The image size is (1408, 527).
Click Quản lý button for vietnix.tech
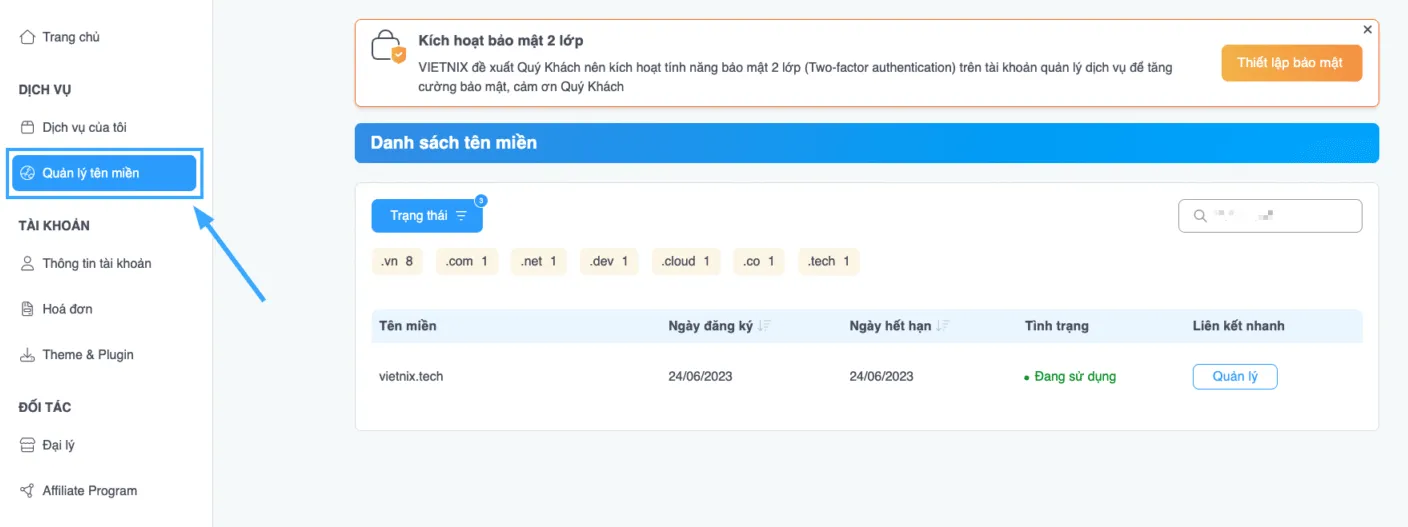(x=1235, y=377)
